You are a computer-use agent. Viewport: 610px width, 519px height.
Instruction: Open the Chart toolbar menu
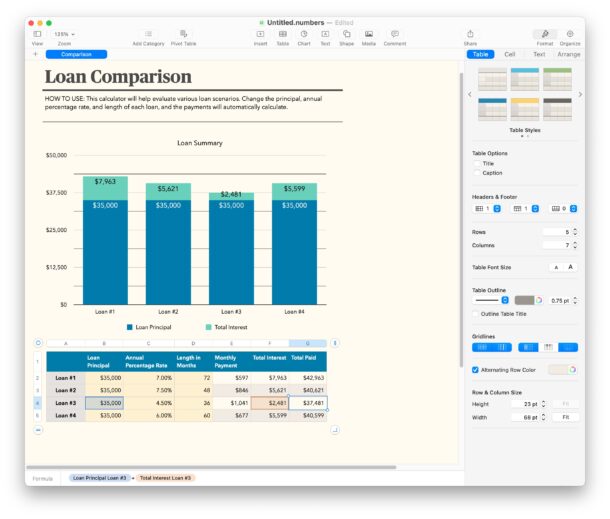pyautogui.click(x=304, y=34)
